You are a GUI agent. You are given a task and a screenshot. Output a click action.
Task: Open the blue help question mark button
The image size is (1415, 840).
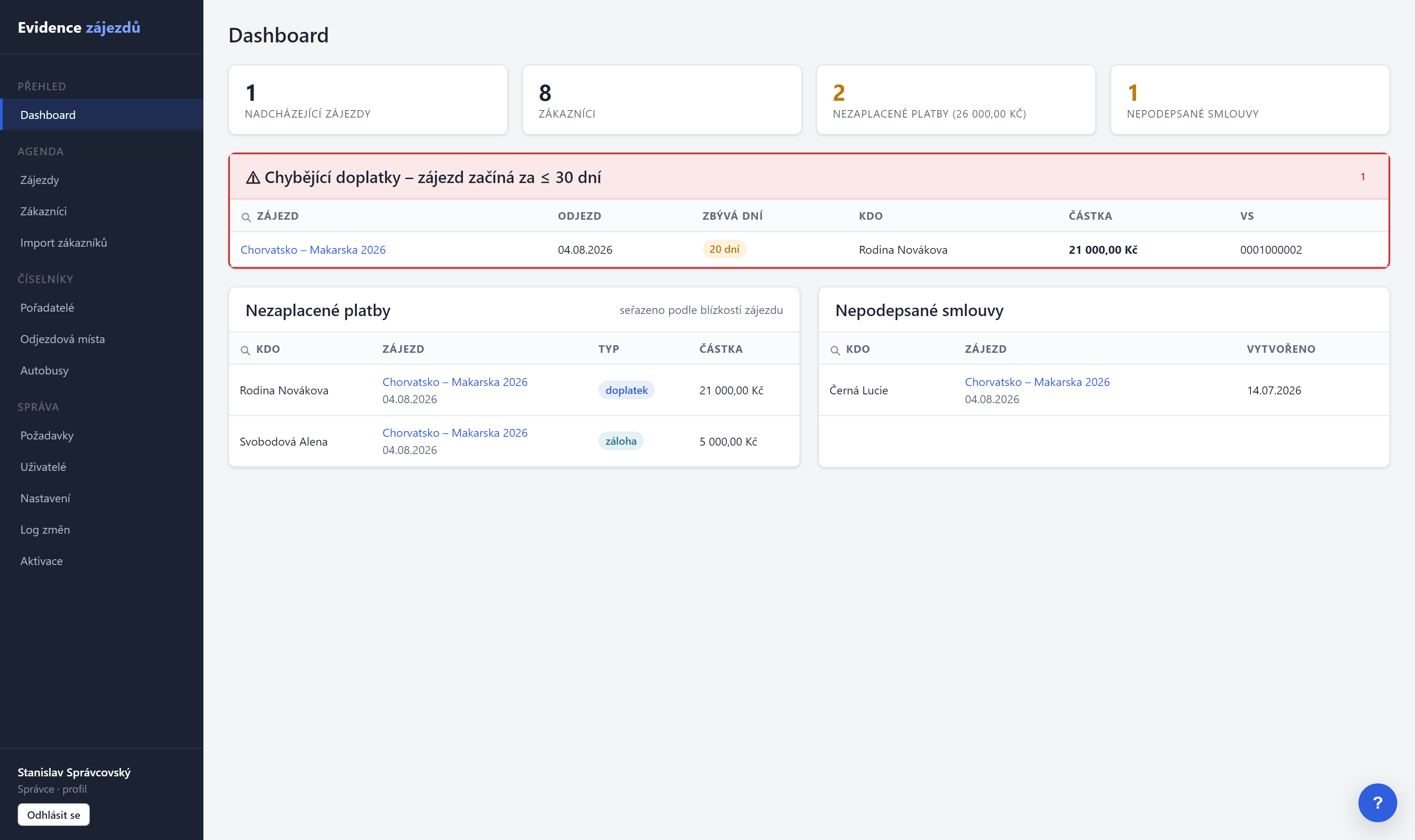pyautogui.click(x=1377, y=802)
